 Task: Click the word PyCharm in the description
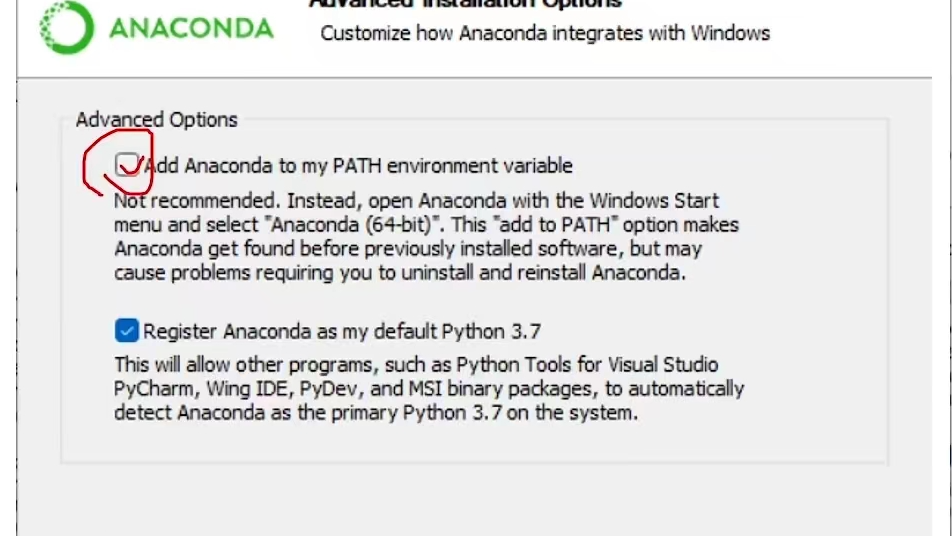[149, 389]
